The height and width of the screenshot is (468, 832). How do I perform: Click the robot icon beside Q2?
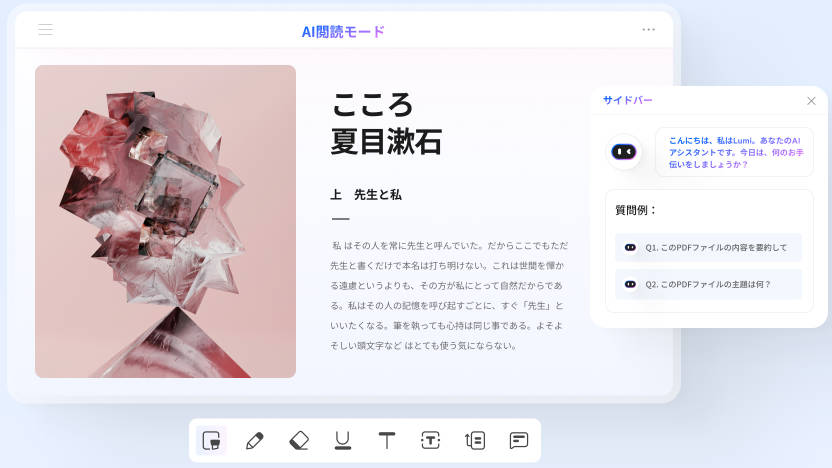click(630, 284)
